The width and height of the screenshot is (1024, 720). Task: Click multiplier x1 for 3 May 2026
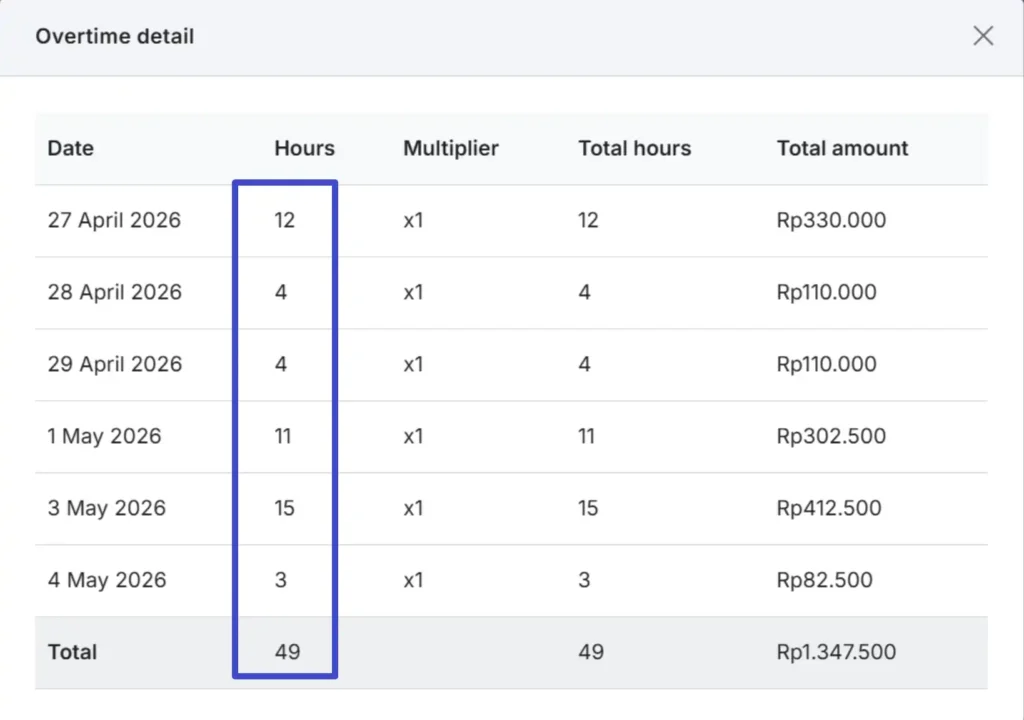pos(413,508)
